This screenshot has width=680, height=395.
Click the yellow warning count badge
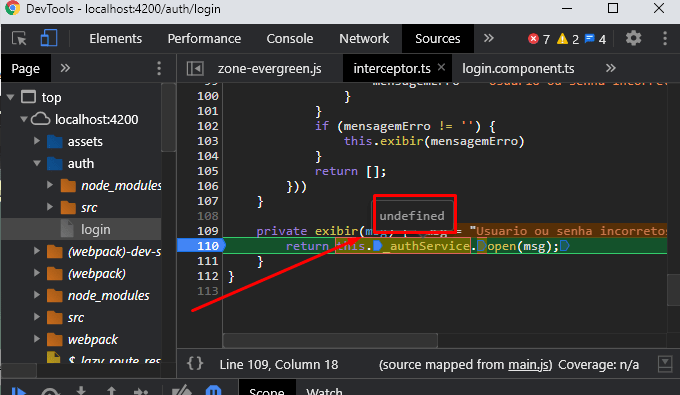point(568,39)
